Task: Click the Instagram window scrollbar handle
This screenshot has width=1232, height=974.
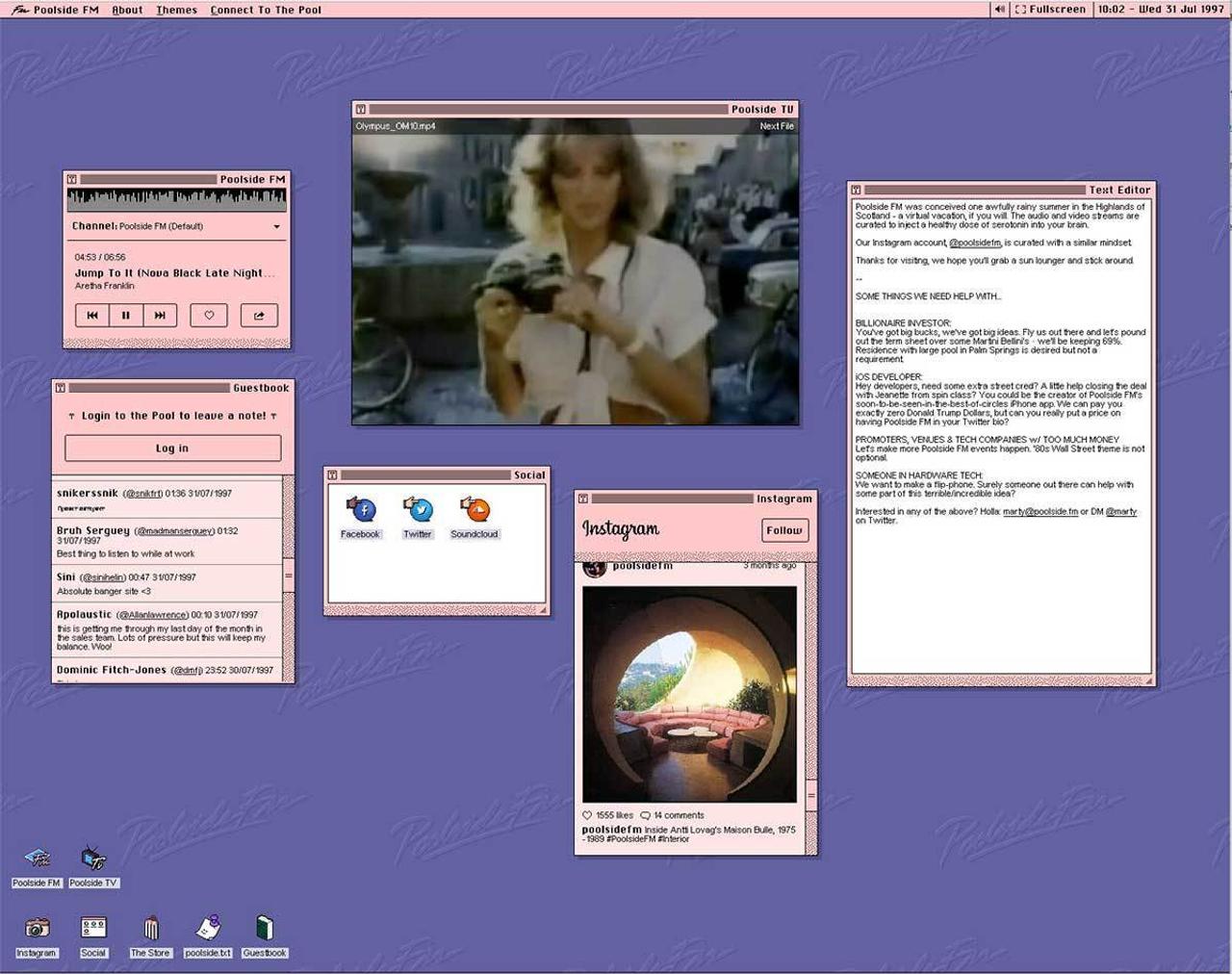Action: [x=811, y=797]
